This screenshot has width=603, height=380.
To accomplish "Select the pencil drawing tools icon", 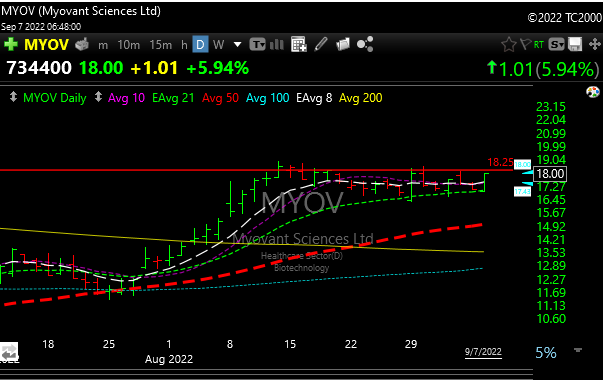I will (321, 45).
